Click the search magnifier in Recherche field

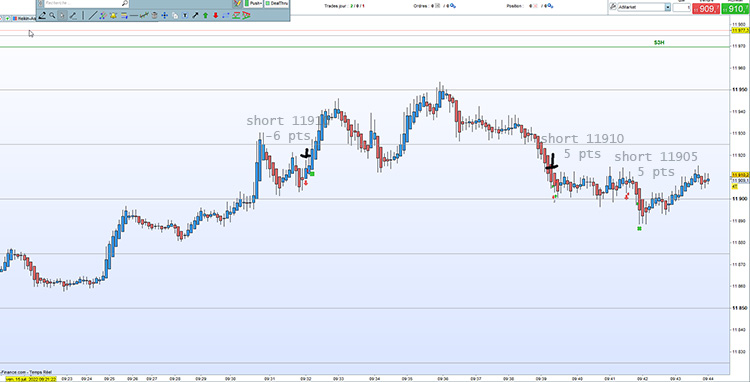point(124,3)
